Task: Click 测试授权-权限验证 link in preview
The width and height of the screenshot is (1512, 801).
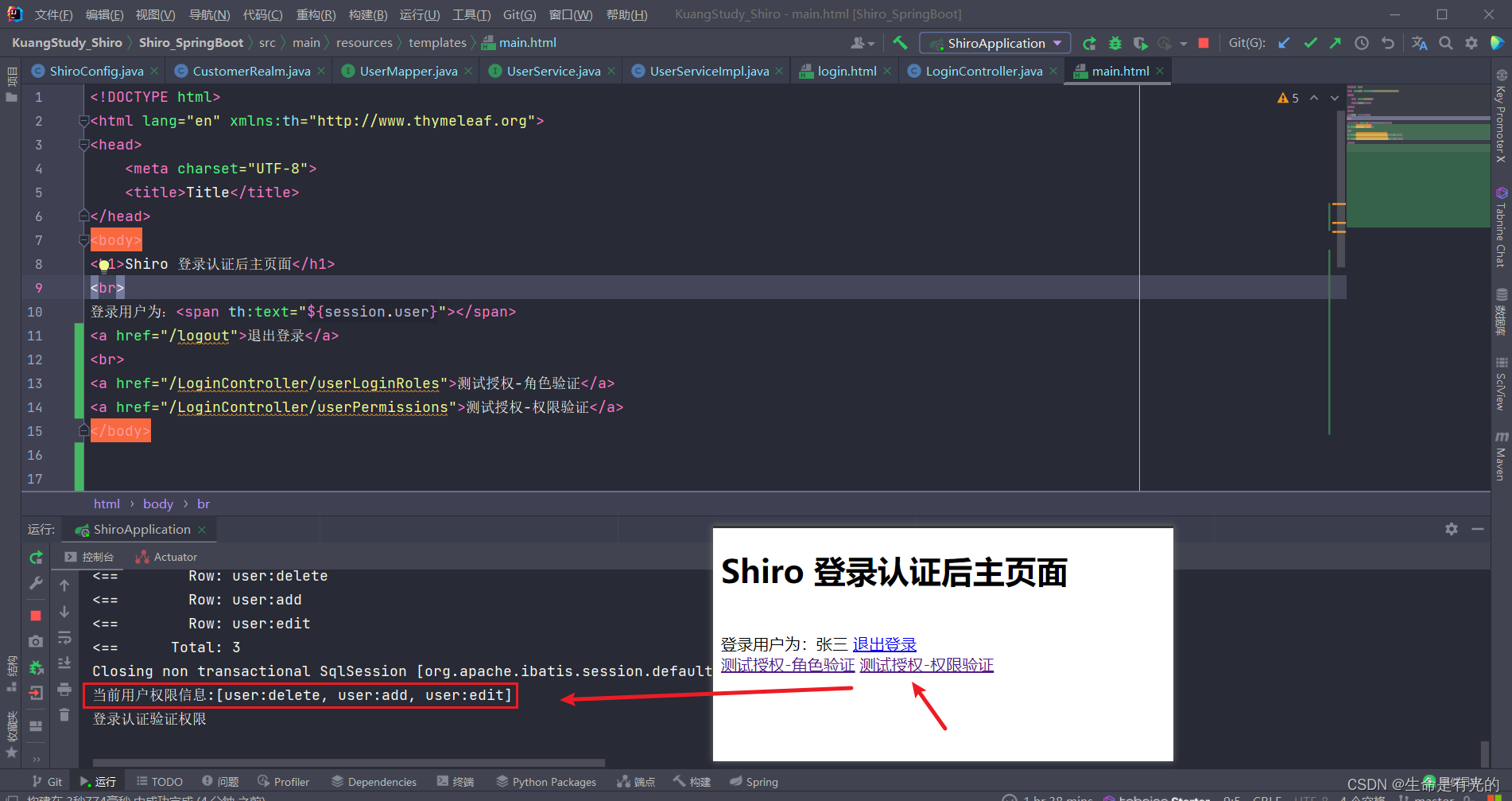Action: click(x=926, y=665)
